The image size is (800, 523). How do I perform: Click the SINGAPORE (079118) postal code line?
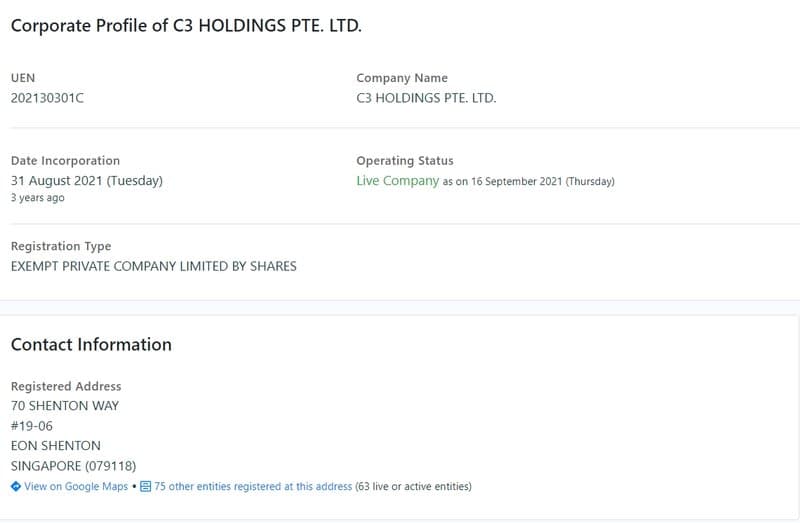coord(73,466)
